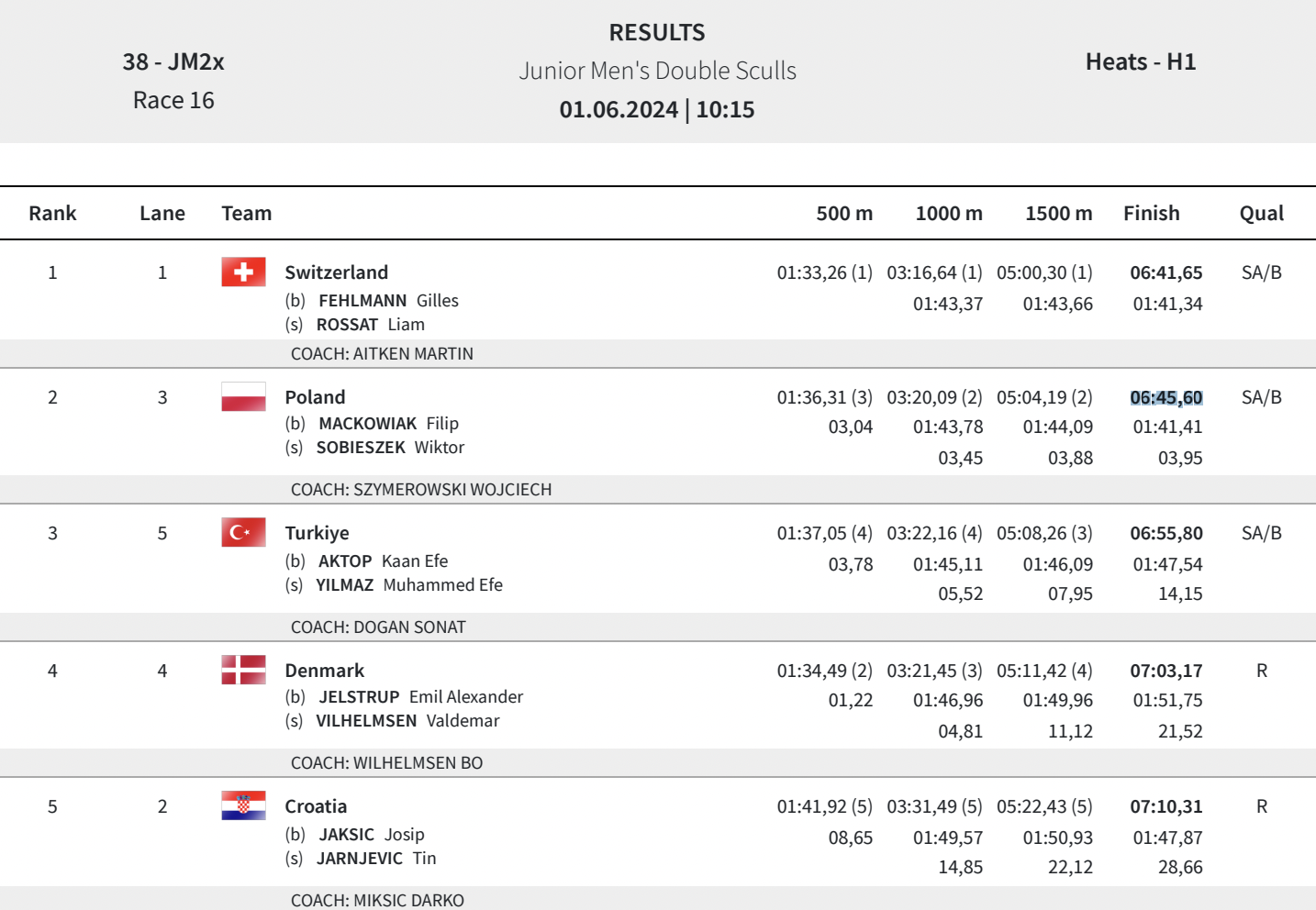
Task: Click the Rank column header
Action: [x=52, y=214]
